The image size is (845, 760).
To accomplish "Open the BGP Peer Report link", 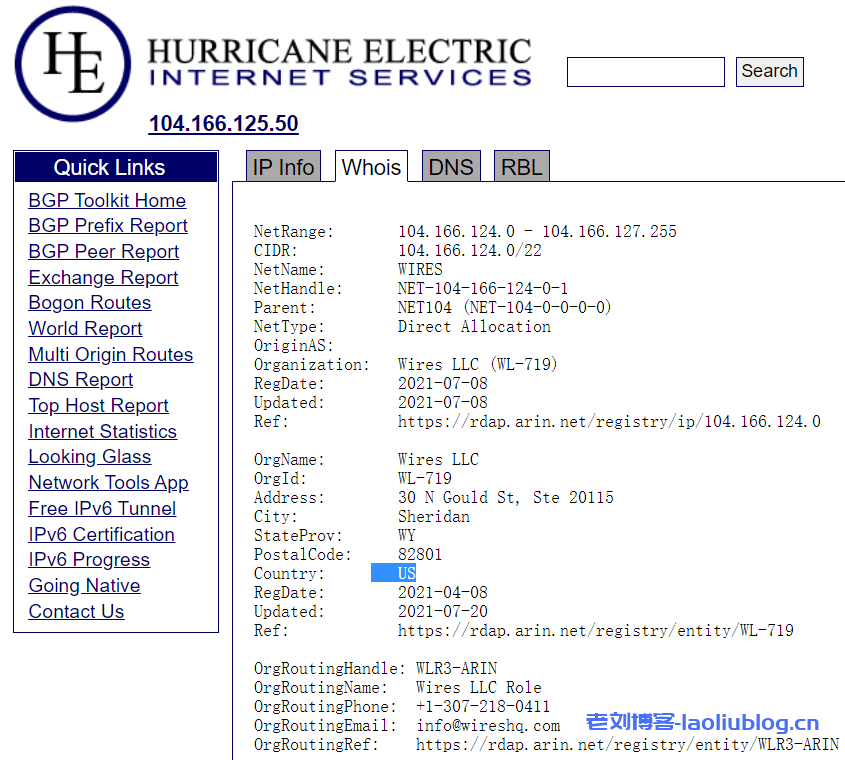I will click(104, 252).
